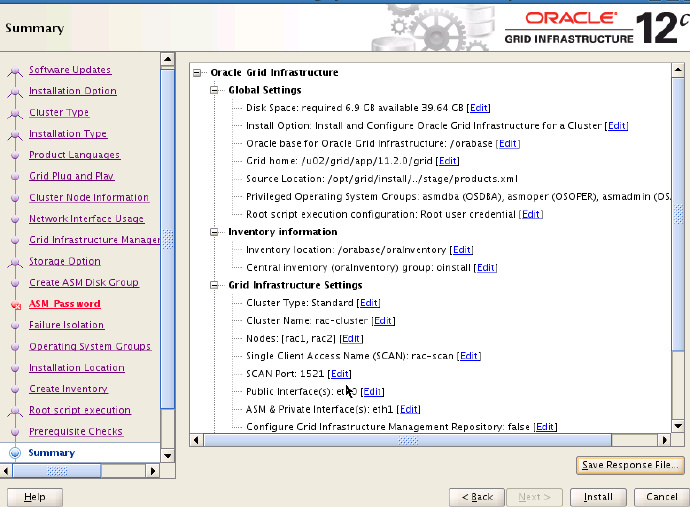Click the summary tree scroll-up arrow
The image size is (690, 507).
pos(678,70)
